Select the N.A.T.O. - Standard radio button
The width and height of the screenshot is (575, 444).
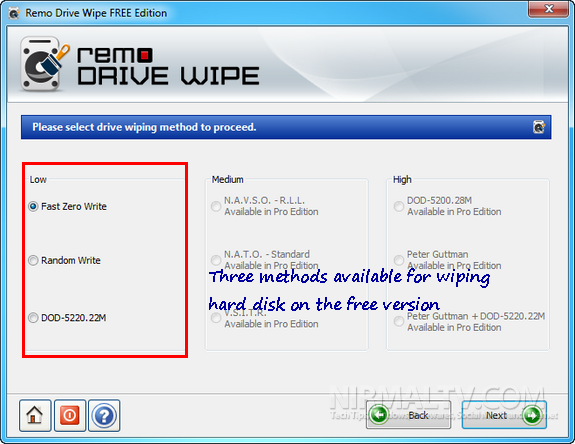click(216, 260)
